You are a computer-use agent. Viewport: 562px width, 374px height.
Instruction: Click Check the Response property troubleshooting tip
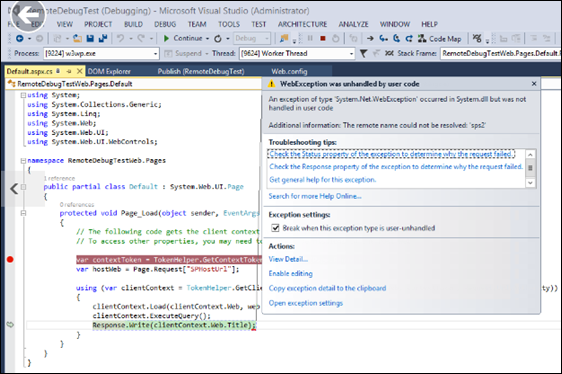[x=396, y=166]
